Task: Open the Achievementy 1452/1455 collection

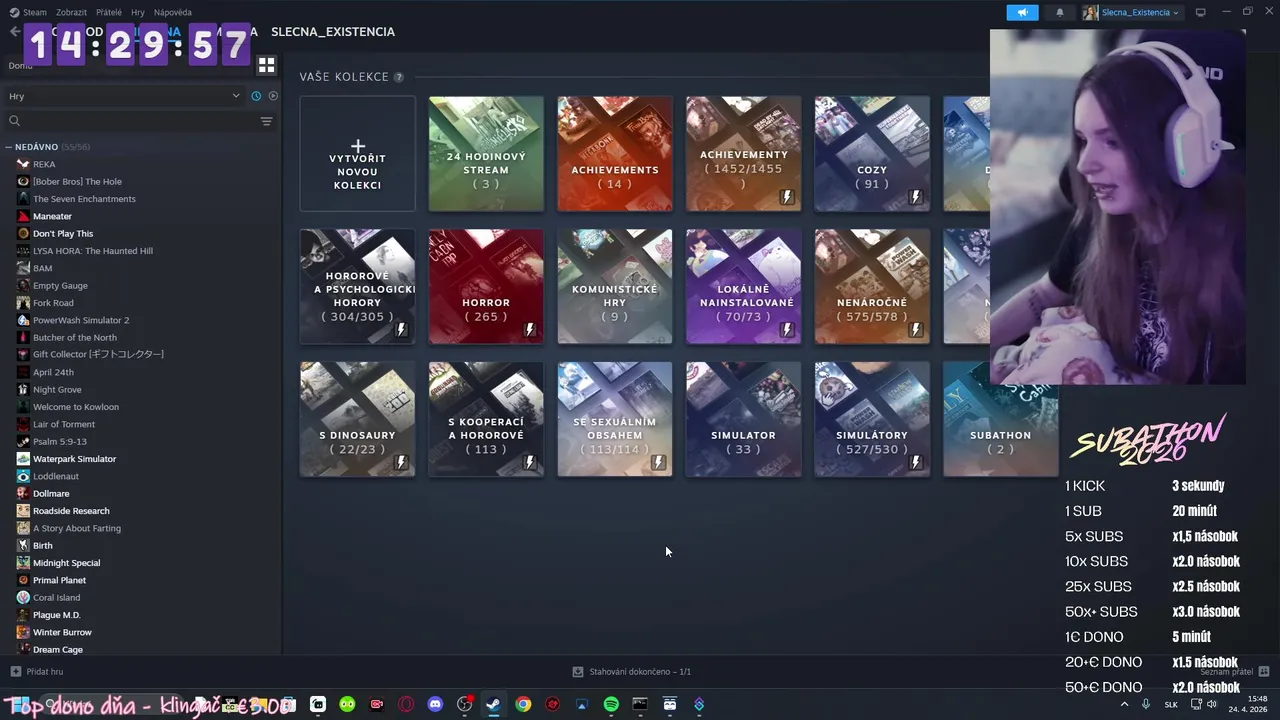Action: pyautogui.click(x=743, y=154)
